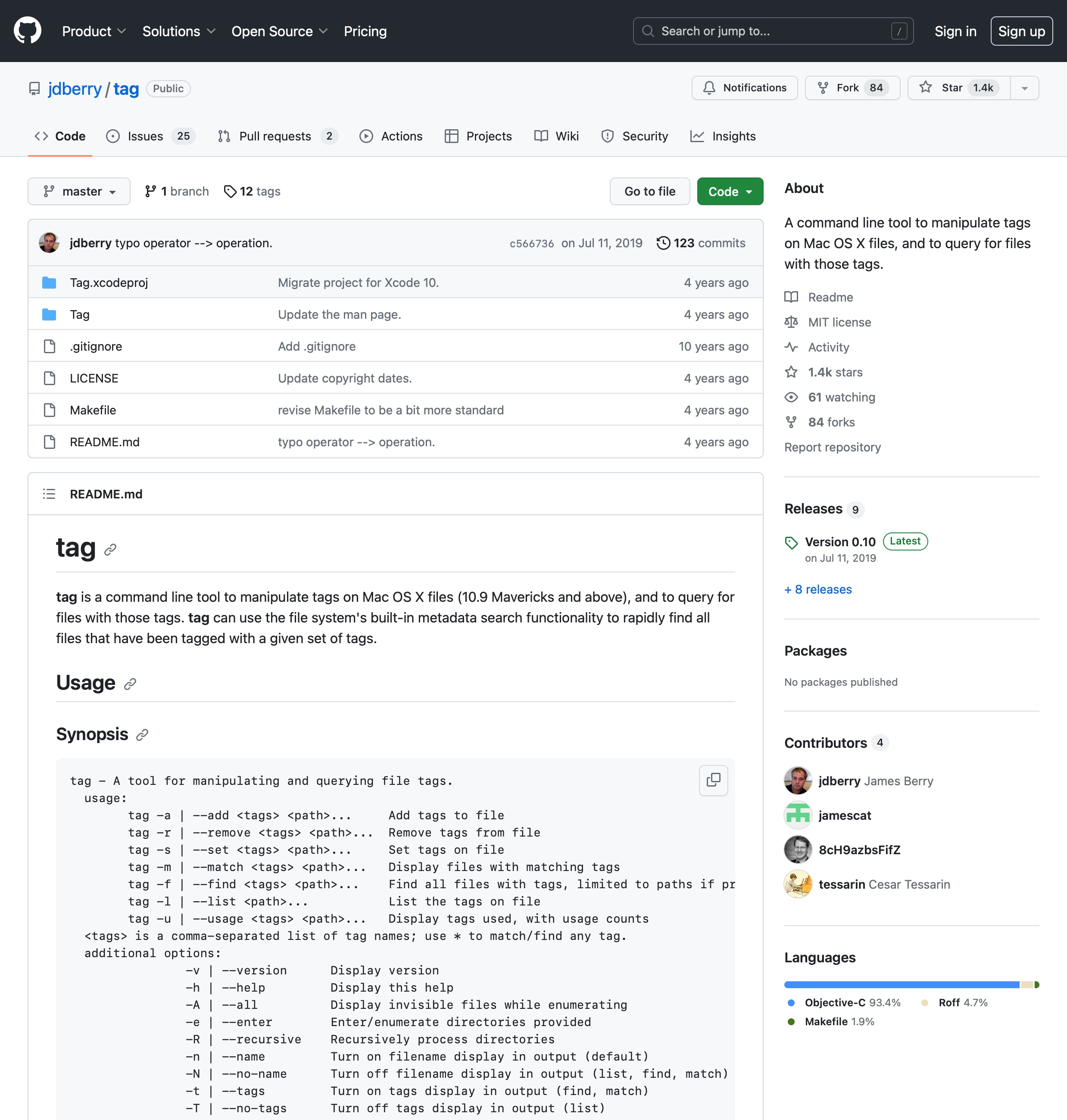Expand the star lists dropdown arrow
The image size is (1067, 1120).
[x=1024, y=88]
